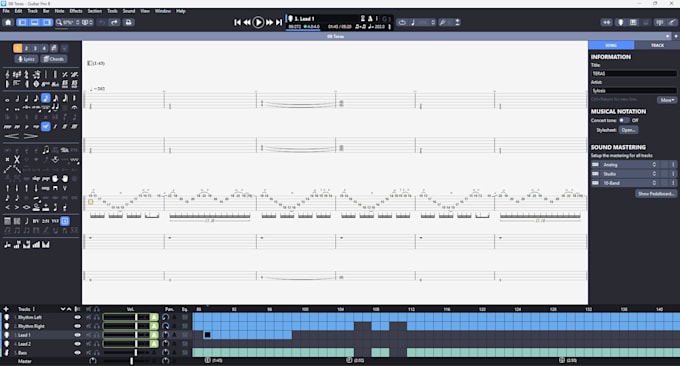Toggle visibility eye for Lead 2 track
680x366 pixels.
78,344
